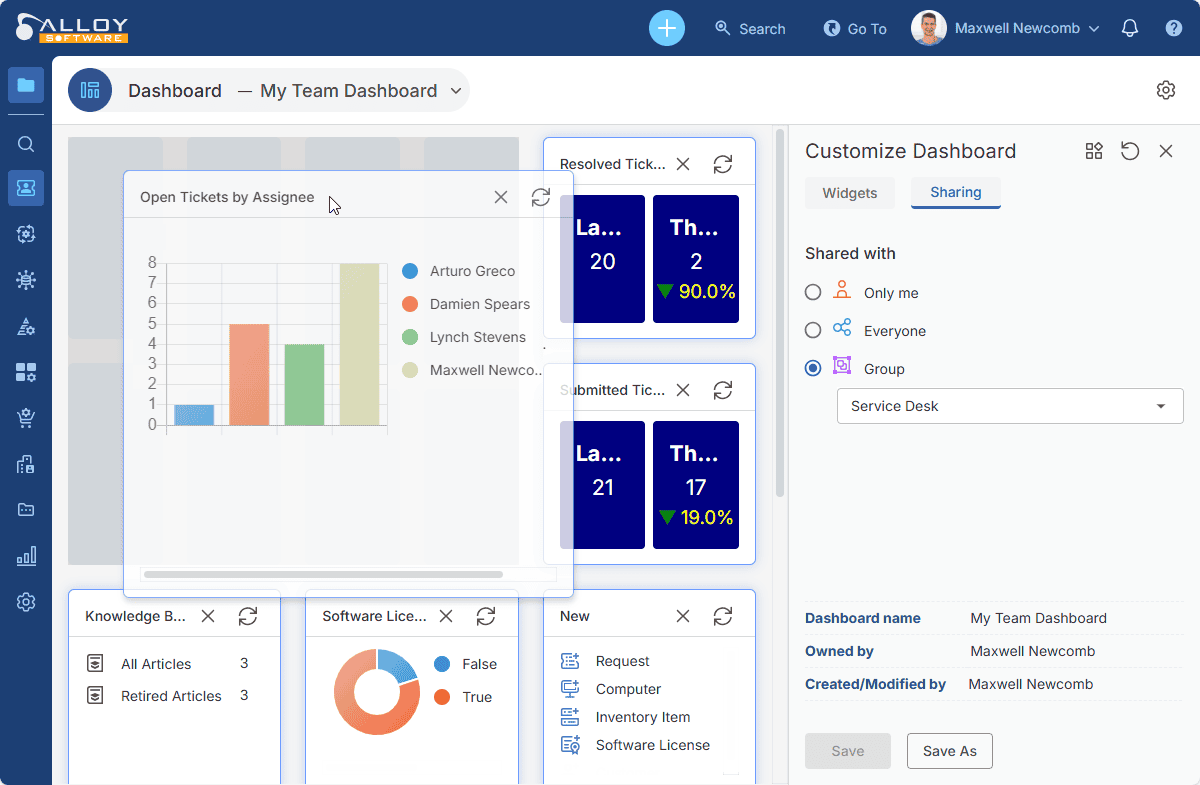This screenshot has height=785, width=1200.
Task: Open the notifications bell
Action: coord(1130,28)
